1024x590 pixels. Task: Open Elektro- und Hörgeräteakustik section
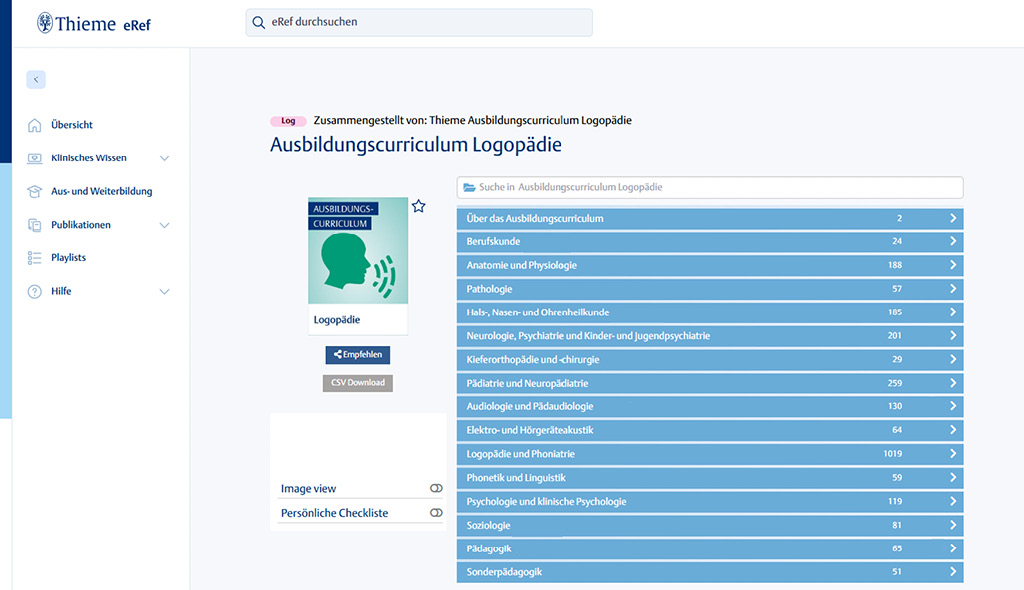710,429
